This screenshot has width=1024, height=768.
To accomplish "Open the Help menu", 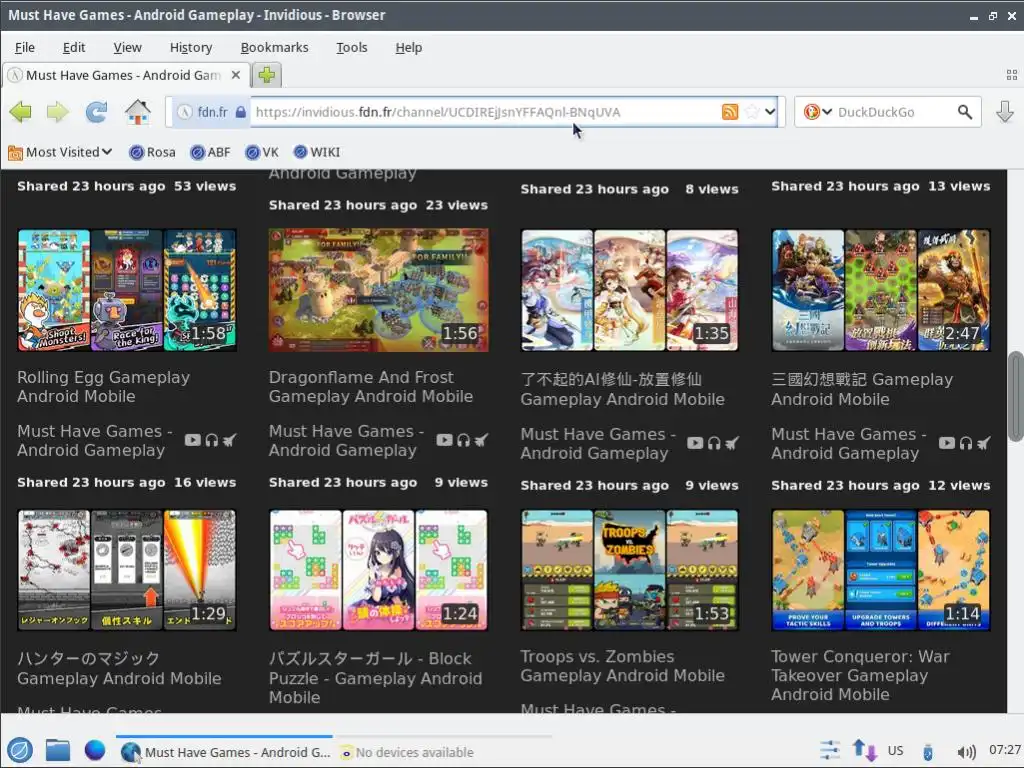I will pyautogui.click(x=409, y=48).
